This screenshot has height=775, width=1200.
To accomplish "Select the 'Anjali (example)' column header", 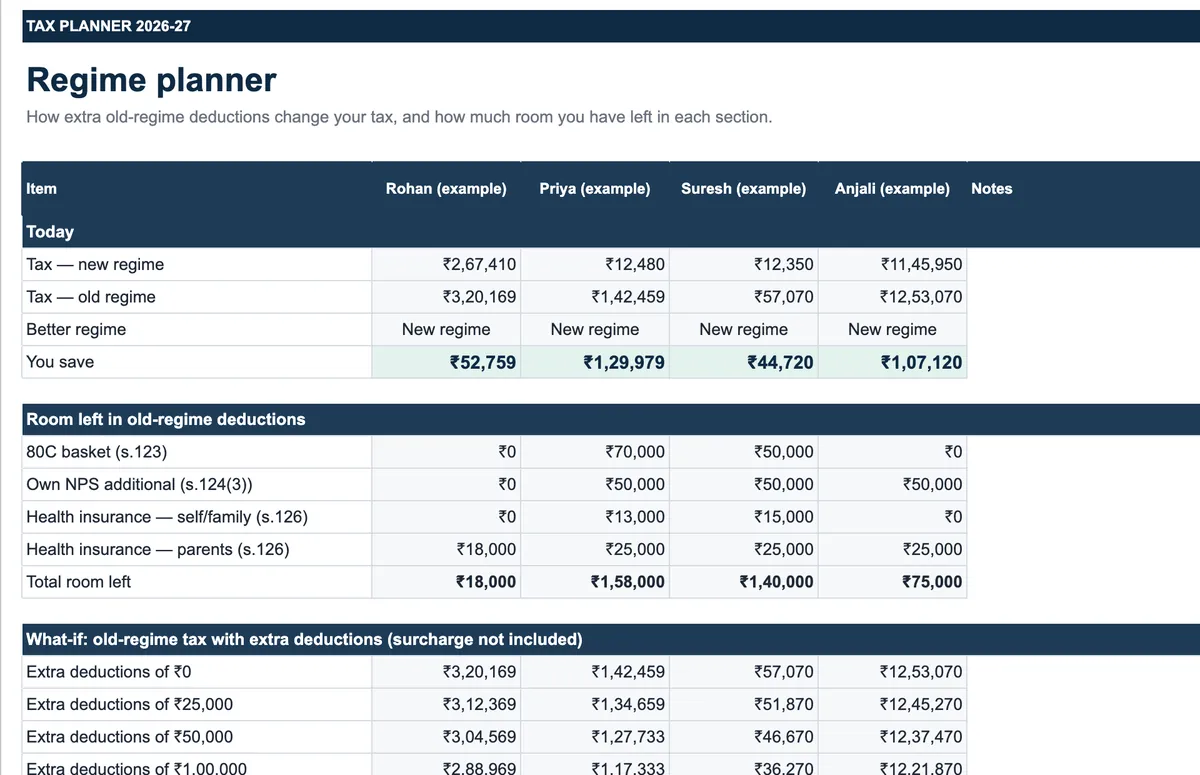I will click(892, 188).
